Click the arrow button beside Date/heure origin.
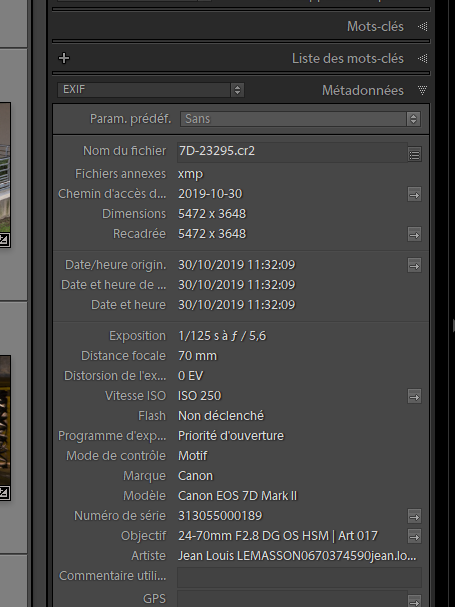This screenshot has width=455, height=607. click(414, 266)
